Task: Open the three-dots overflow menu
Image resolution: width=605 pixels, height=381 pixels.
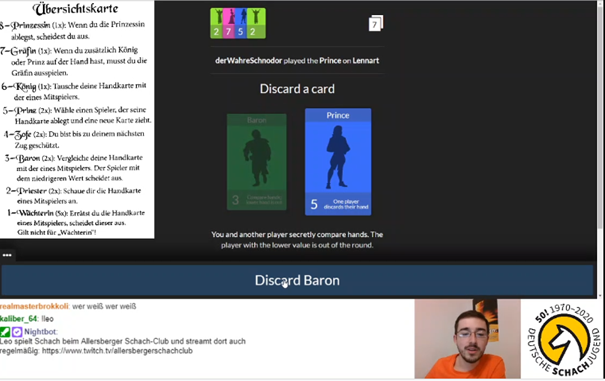Action: pos(7,255)
